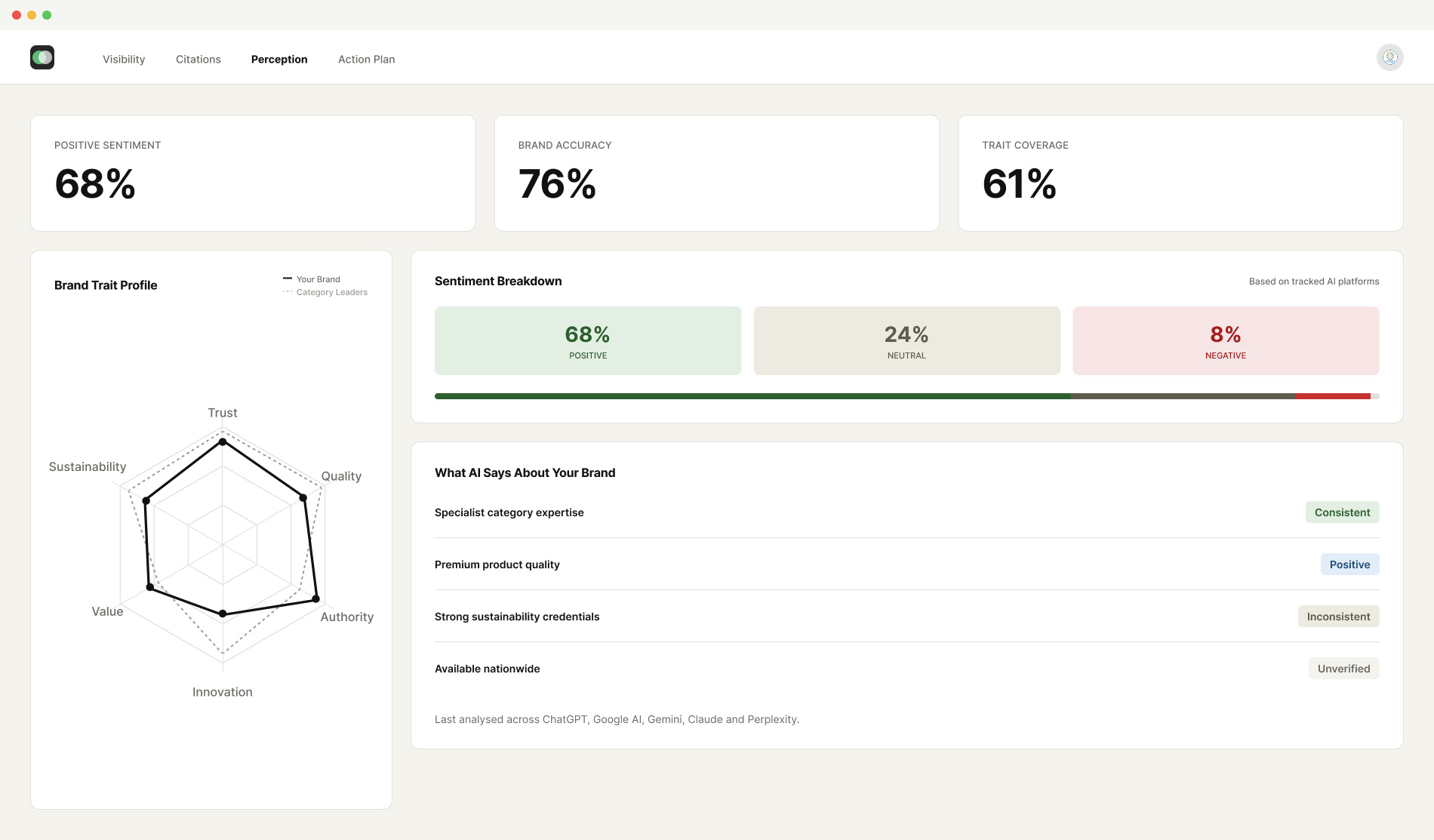The image size is (1434, 840).
Task: Select the Trait Coverage 61% card
Action: click(x=1180, y=173)
